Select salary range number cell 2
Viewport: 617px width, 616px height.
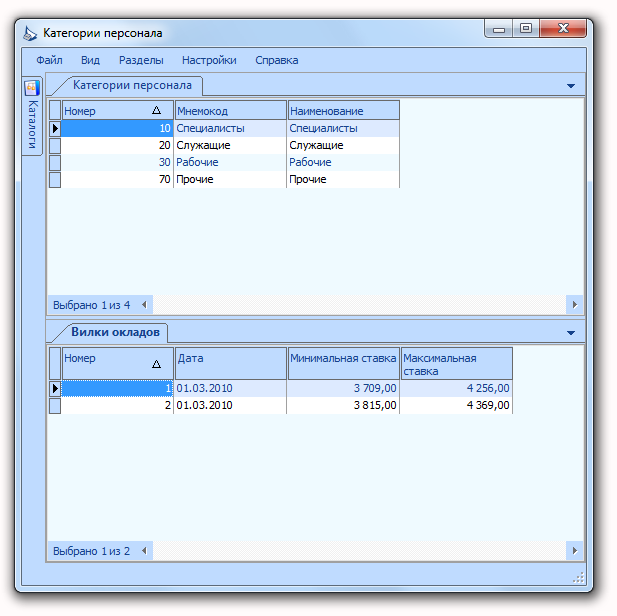click(117, 405)
